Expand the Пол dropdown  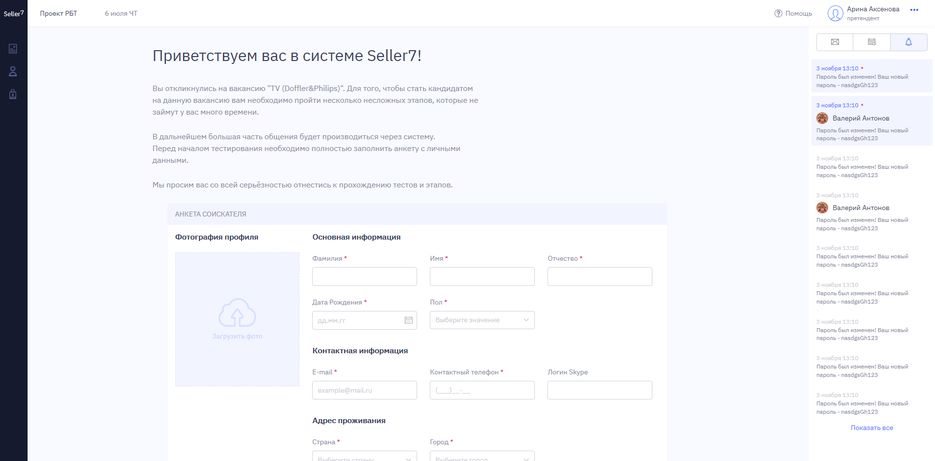(x=482, y=320)
